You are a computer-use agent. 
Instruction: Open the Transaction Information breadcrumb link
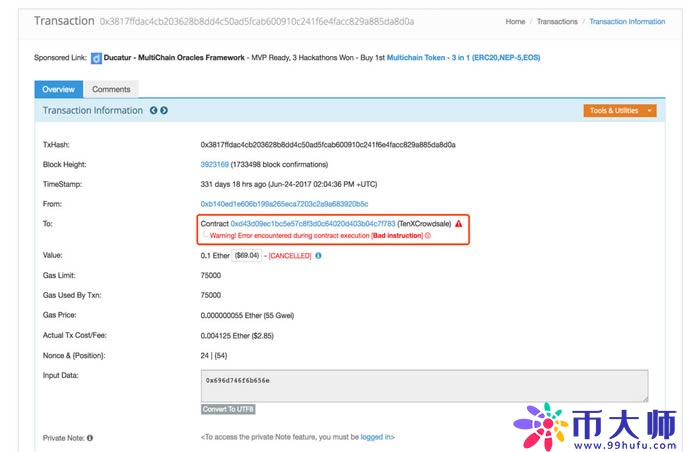(x=627, y=21)
